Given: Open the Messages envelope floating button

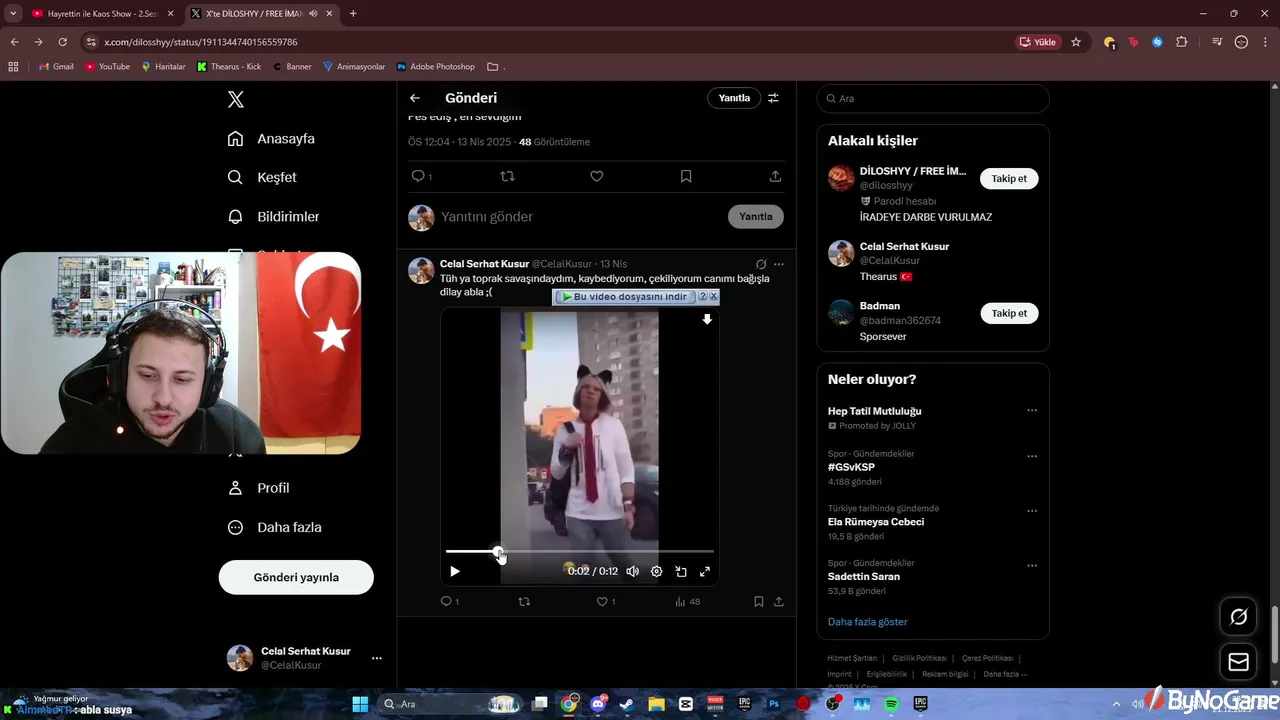Looking at the screenshot, I should click(1238, 662).
